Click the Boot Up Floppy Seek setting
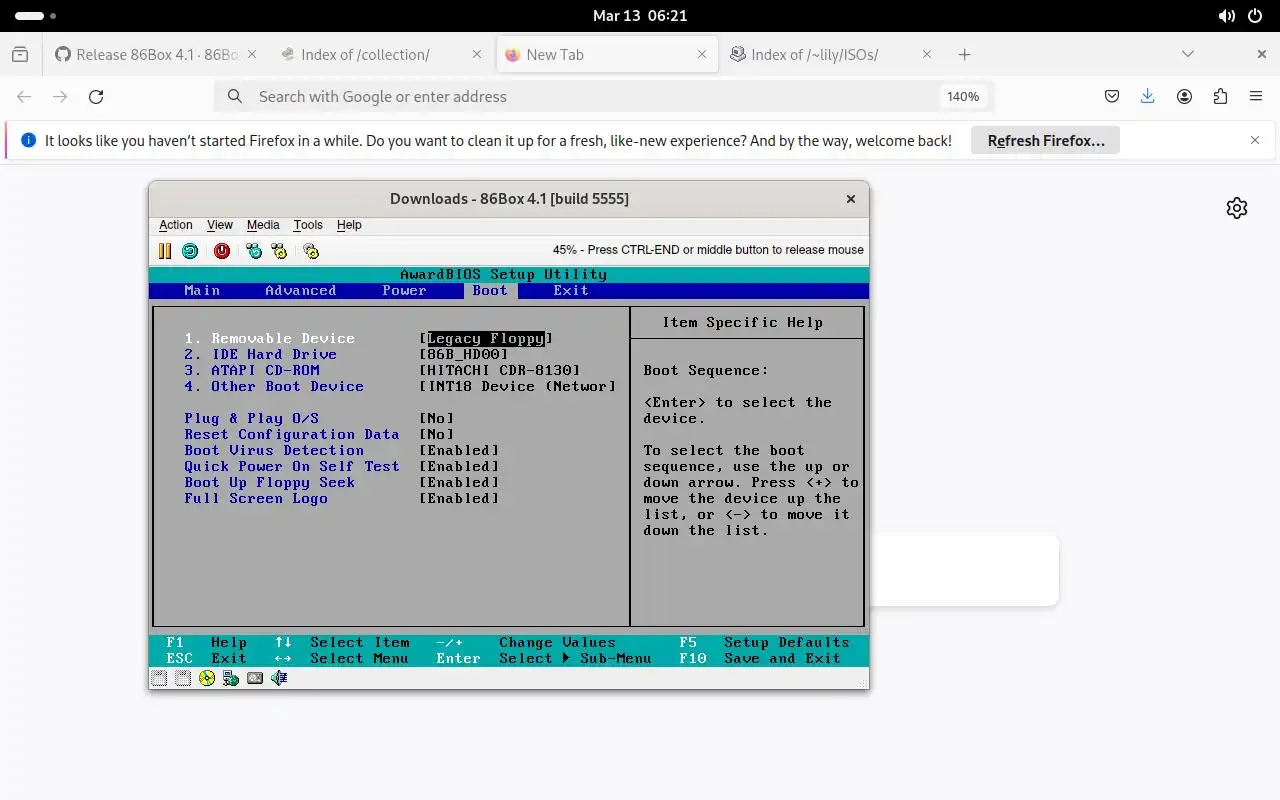1280x800 pixels. pos(270,483)
